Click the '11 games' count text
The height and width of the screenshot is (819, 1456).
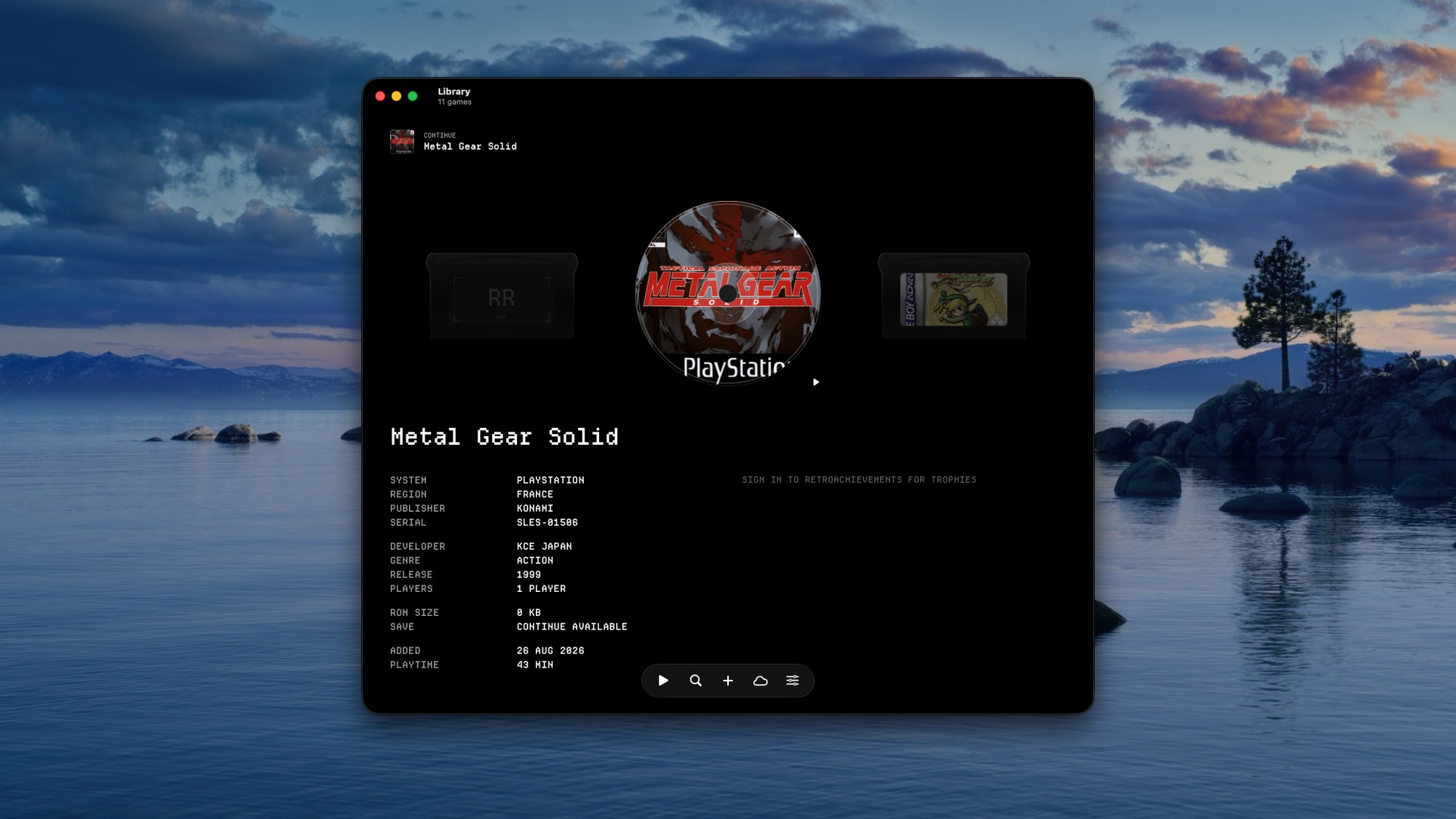pyautogui.click(x=455, y=102)
